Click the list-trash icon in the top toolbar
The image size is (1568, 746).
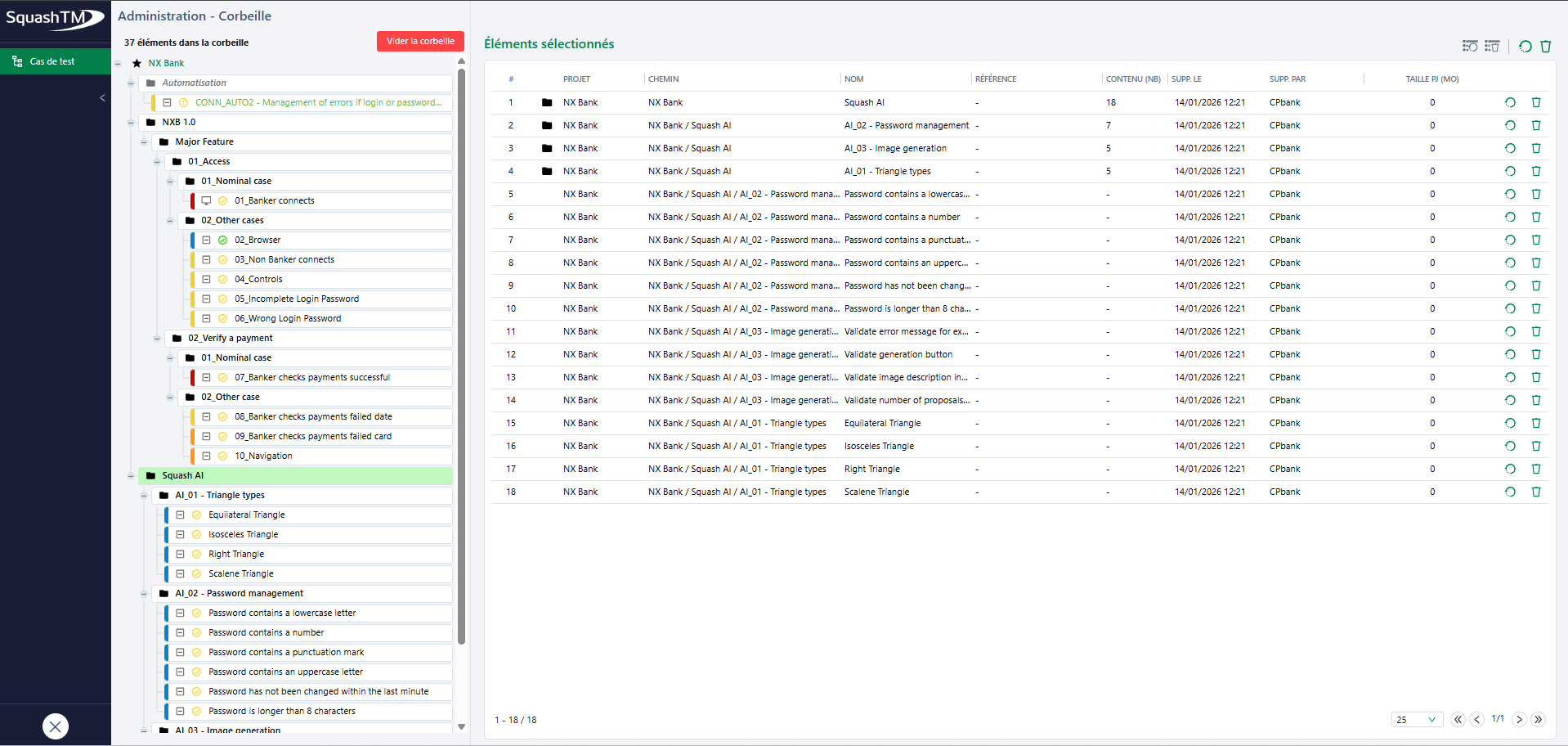(x=1492, y=46)
